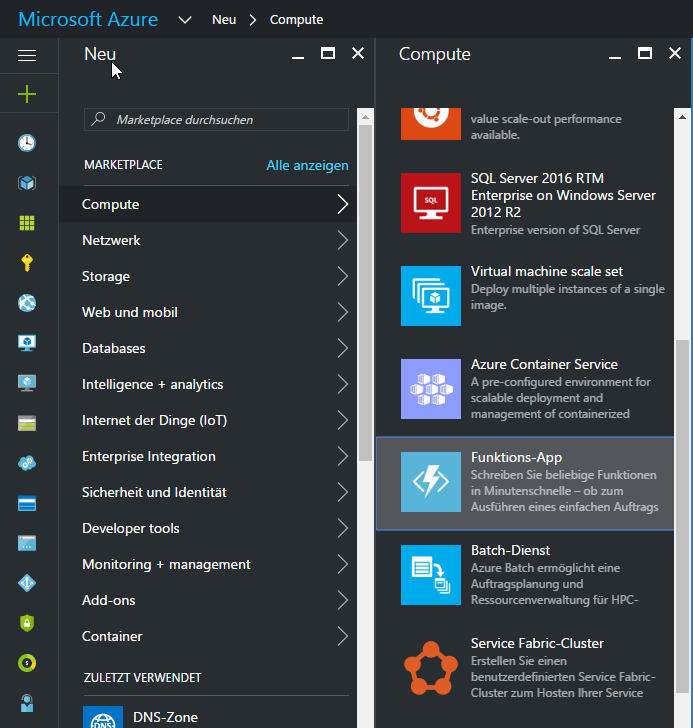
Task: Open the cloud gears Cloud services icon
Action: 27,463
